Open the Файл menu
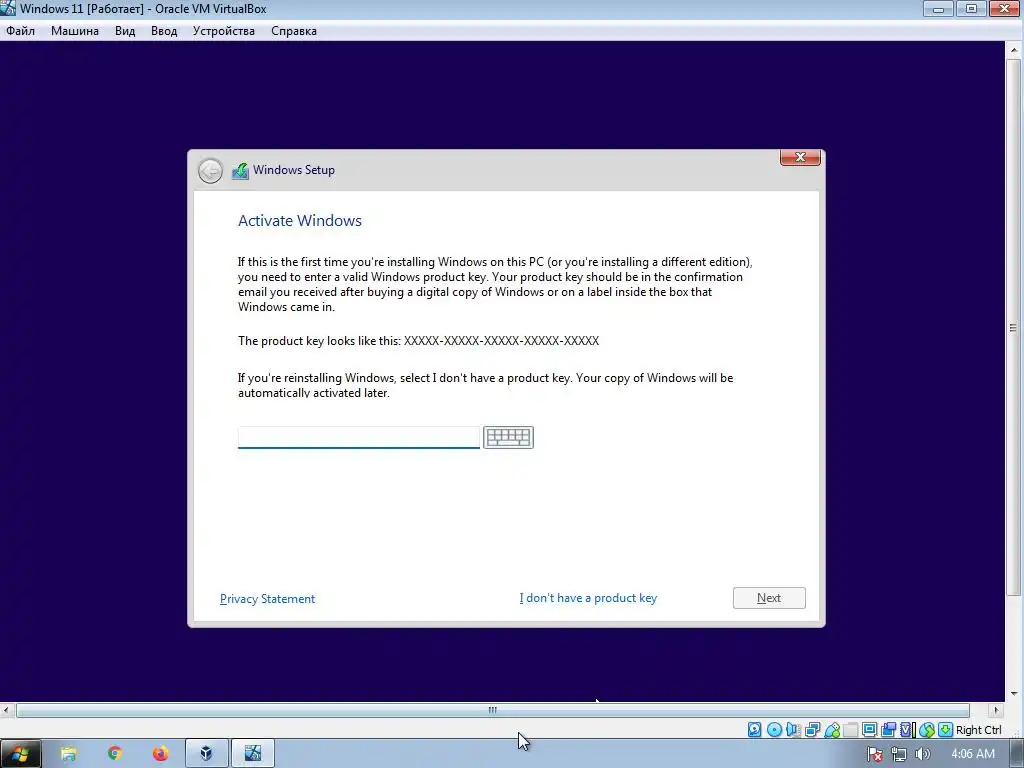1024x768 pixels. (x=20, y=31)
